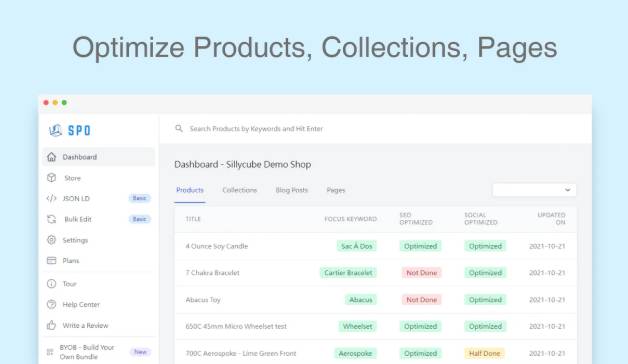Click the Help Center question icon
This screenshot has width=628, height=364.
(x=51, y=304)
